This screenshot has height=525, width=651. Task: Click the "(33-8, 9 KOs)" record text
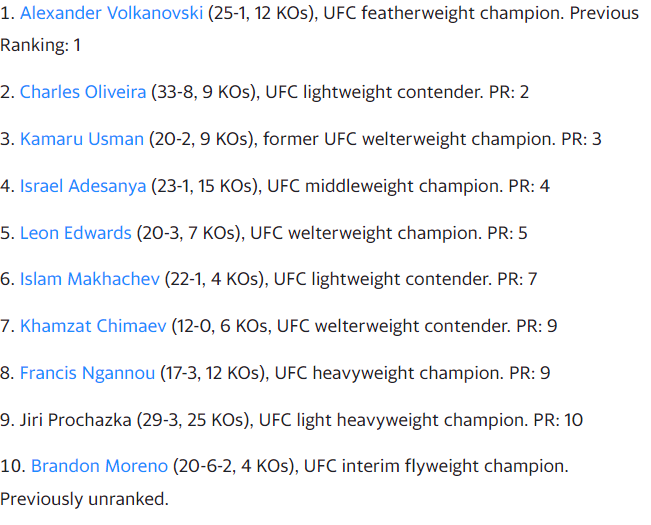(x=206, y=92)
